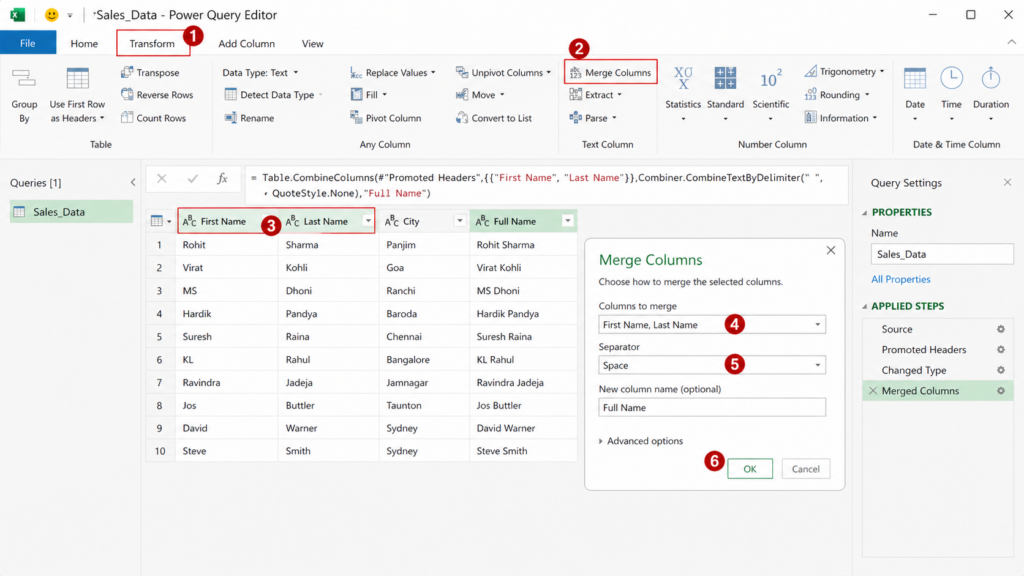
Task: Click the Rename command
Action: point(249,118)
